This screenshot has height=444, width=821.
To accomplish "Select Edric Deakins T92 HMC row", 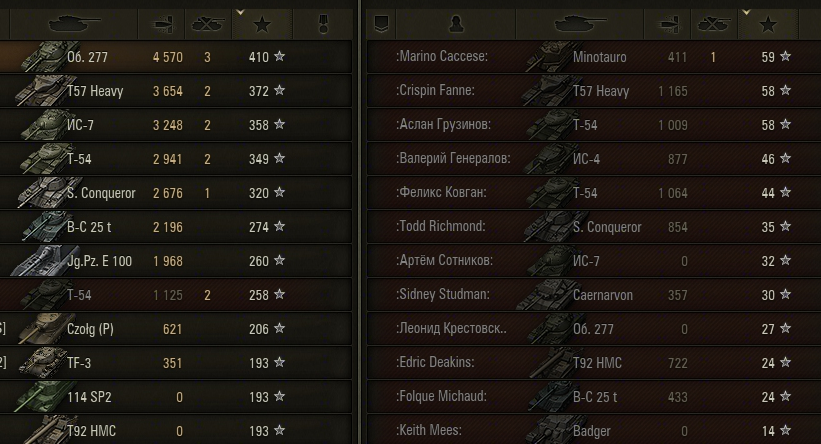I will click(x=594, y=363).
